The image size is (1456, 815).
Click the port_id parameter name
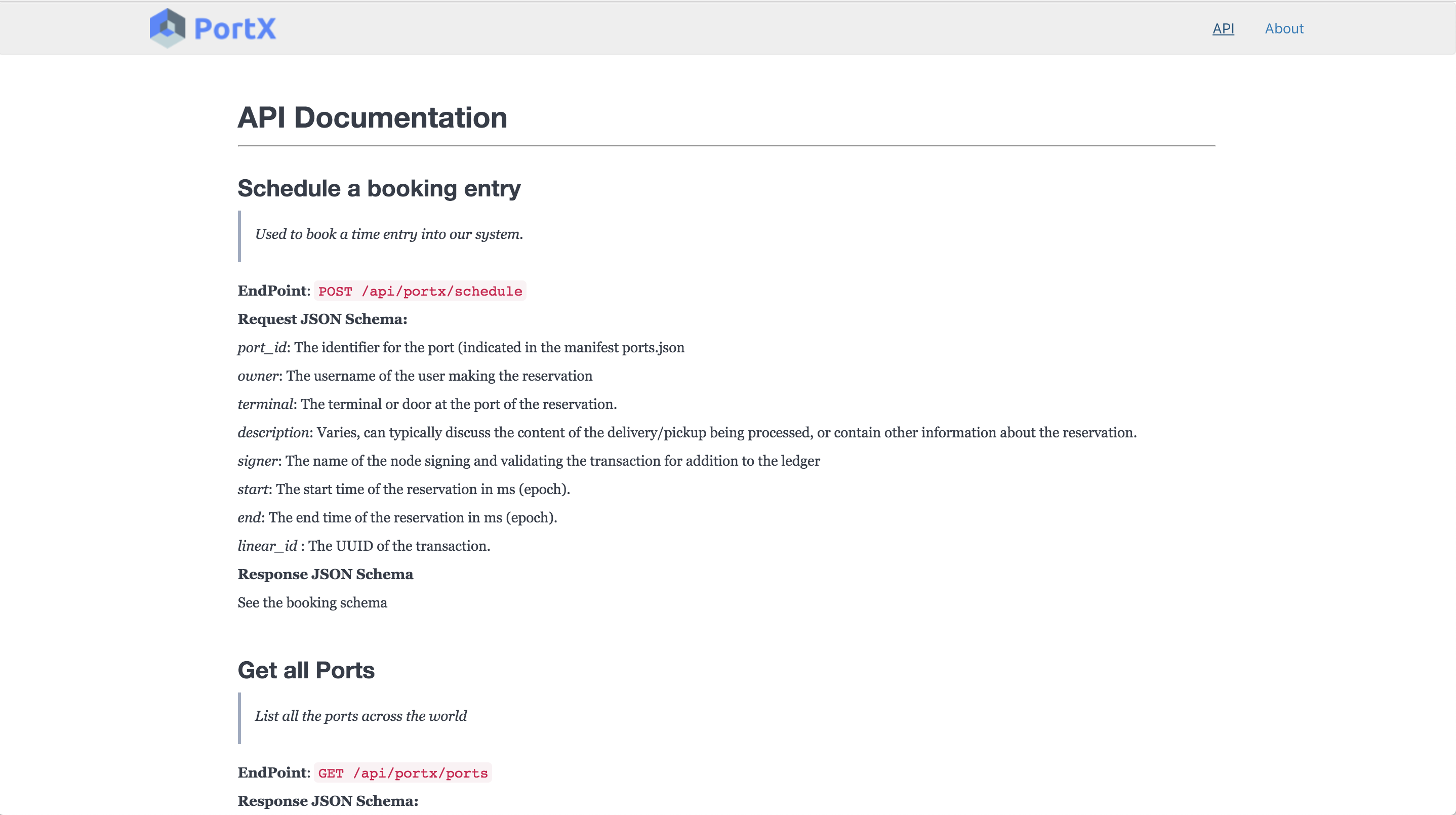tap(262, 348)
